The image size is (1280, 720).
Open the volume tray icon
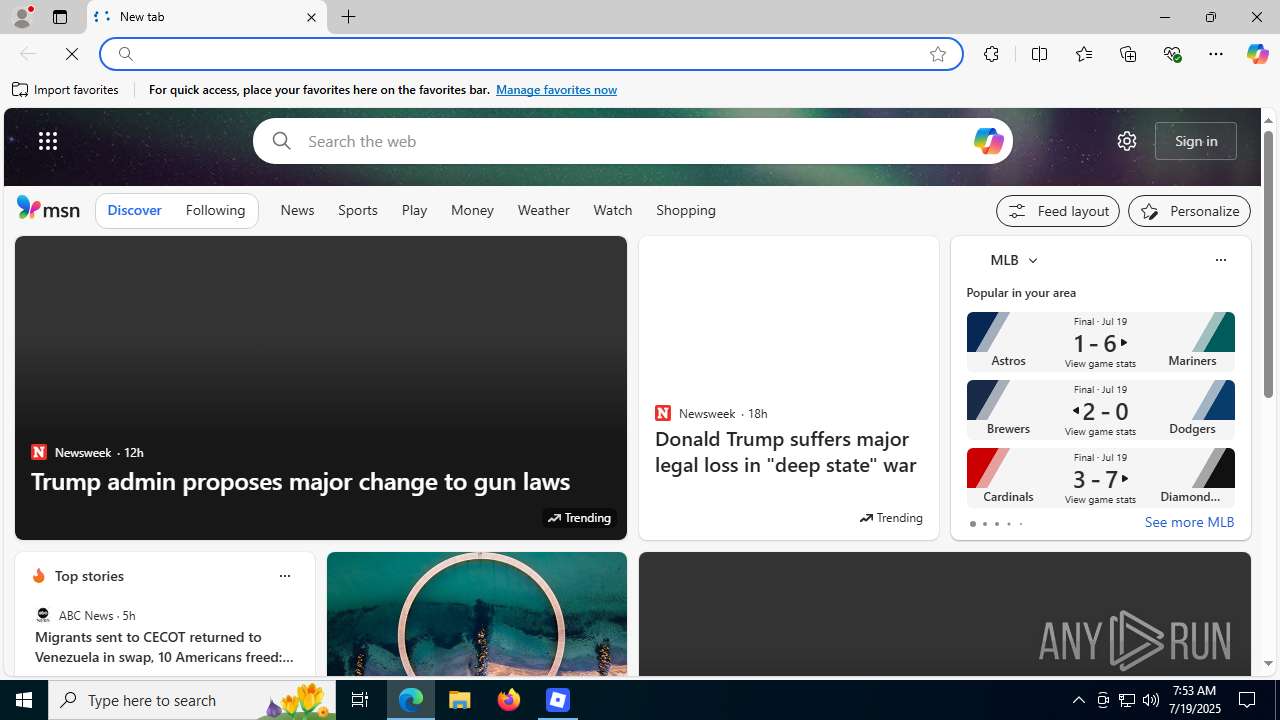tap(1151, 700)
